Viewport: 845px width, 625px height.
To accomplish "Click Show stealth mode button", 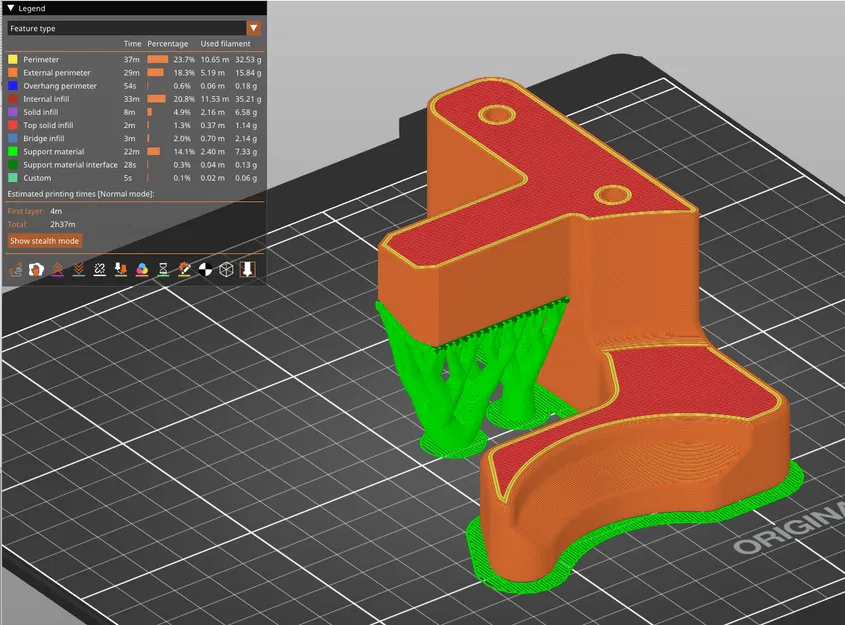I will click(x=45, y=241).
